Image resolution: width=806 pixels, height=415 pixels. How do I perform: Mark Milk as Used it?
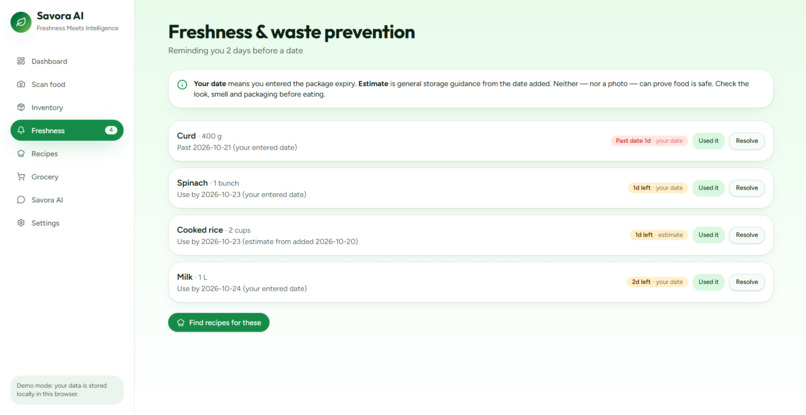pyautogui.click(x=708, y=282)
